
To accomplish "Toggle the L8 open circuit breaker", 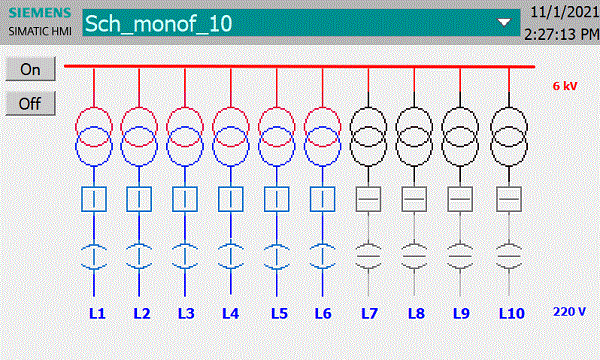I will (x=414, y=199).
